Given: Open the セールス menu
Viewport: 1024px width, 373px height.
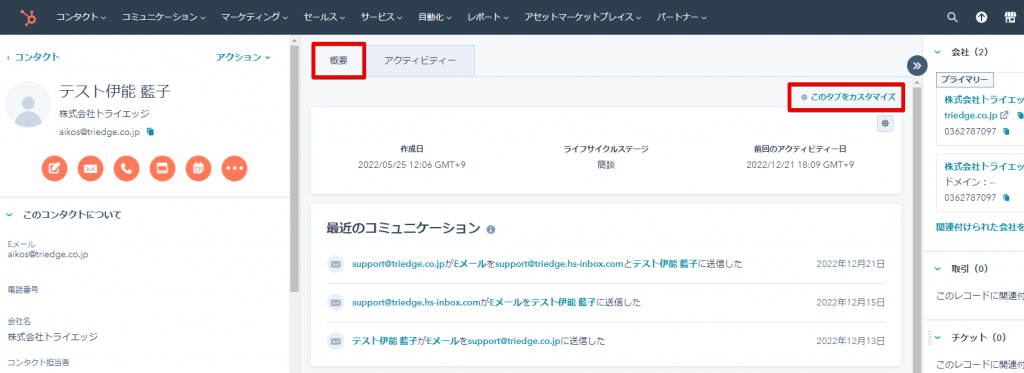Looking at the screenshot, I should 324,18.
